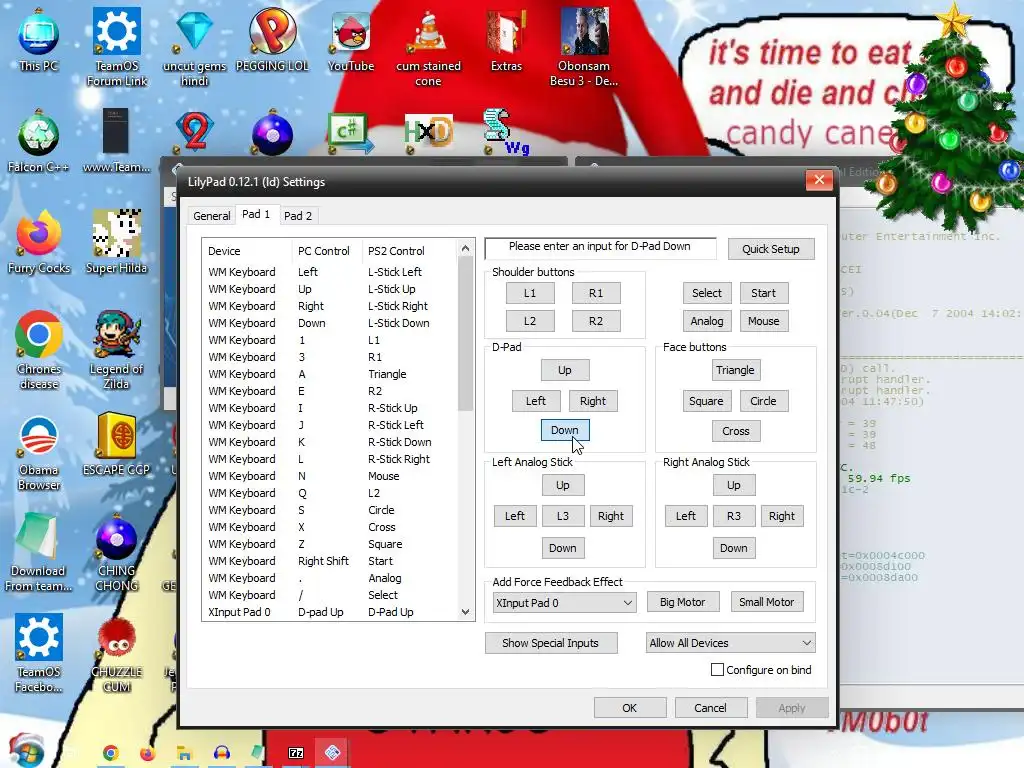
Task: Select the Right Shift Start binding row
Action: coord(330,561)
